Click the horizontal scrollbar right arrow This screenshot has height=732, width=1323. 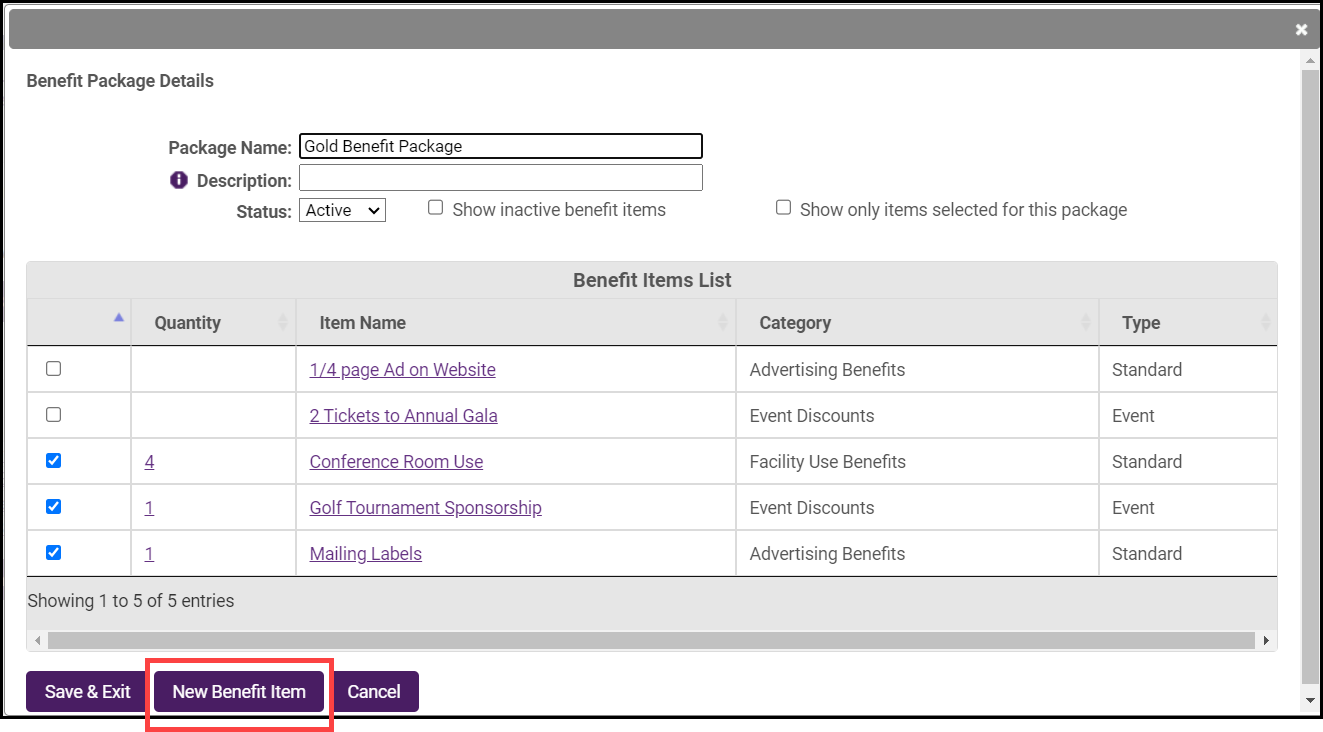(1266, 640)
